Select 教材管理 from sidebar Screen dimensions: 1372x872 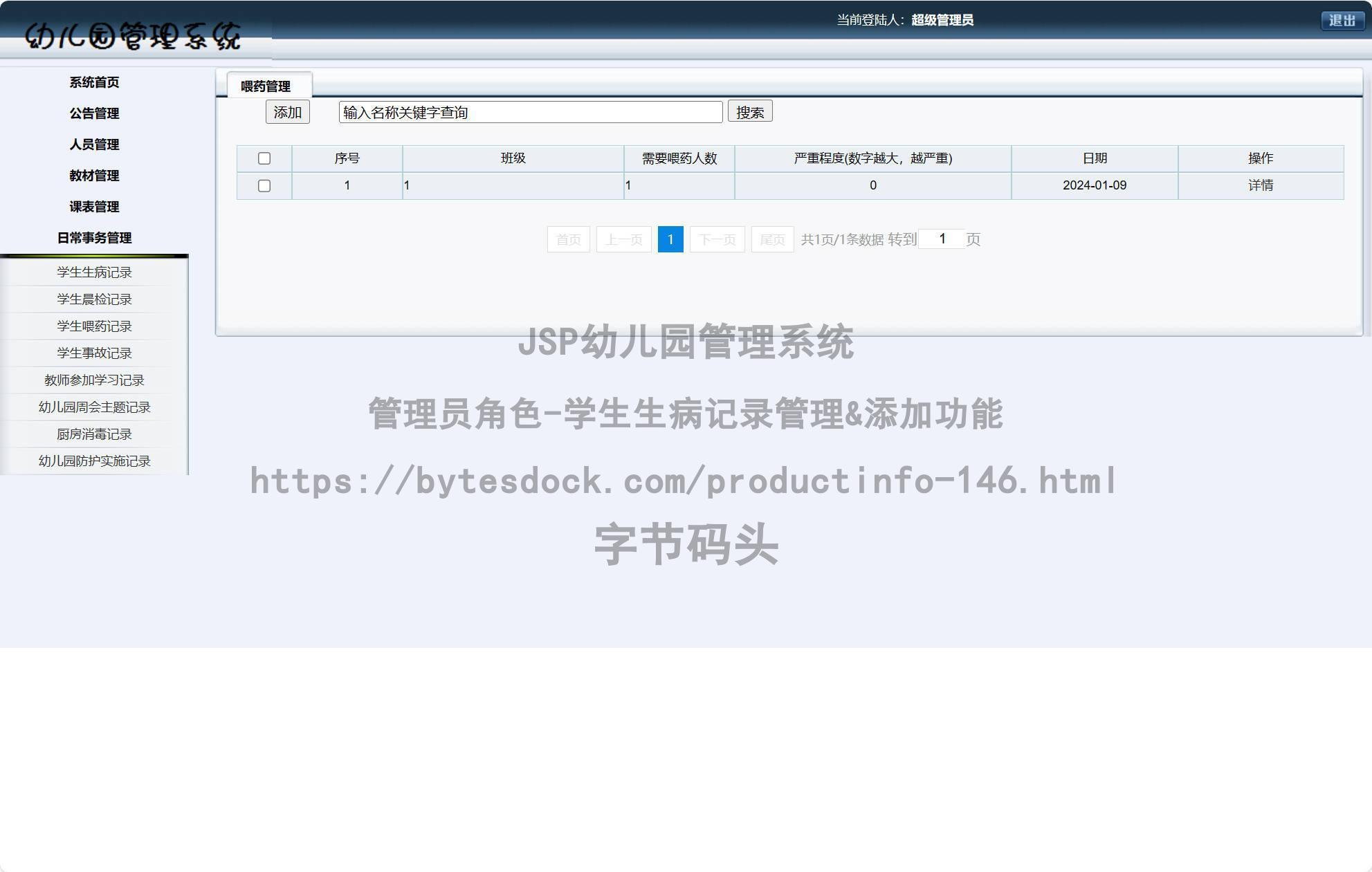click(x=93, y=176)
